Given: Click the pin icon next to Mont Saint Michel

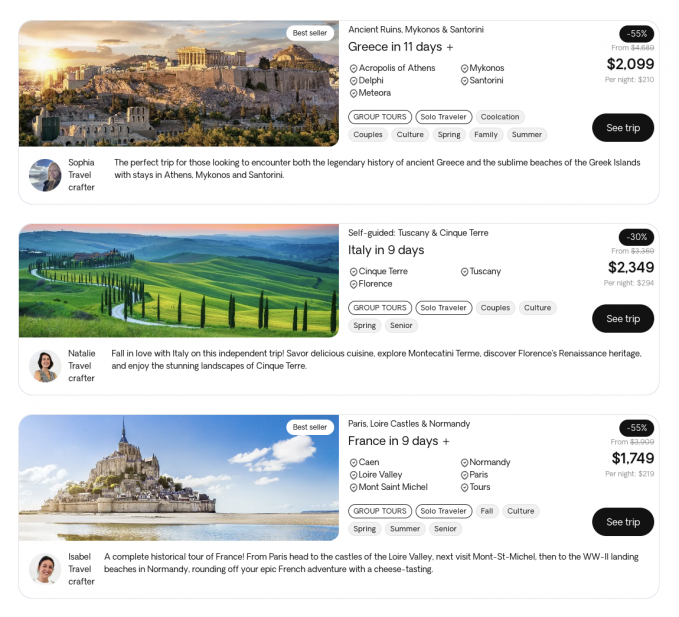Looking at the screenshot, I should pos(353,488).
